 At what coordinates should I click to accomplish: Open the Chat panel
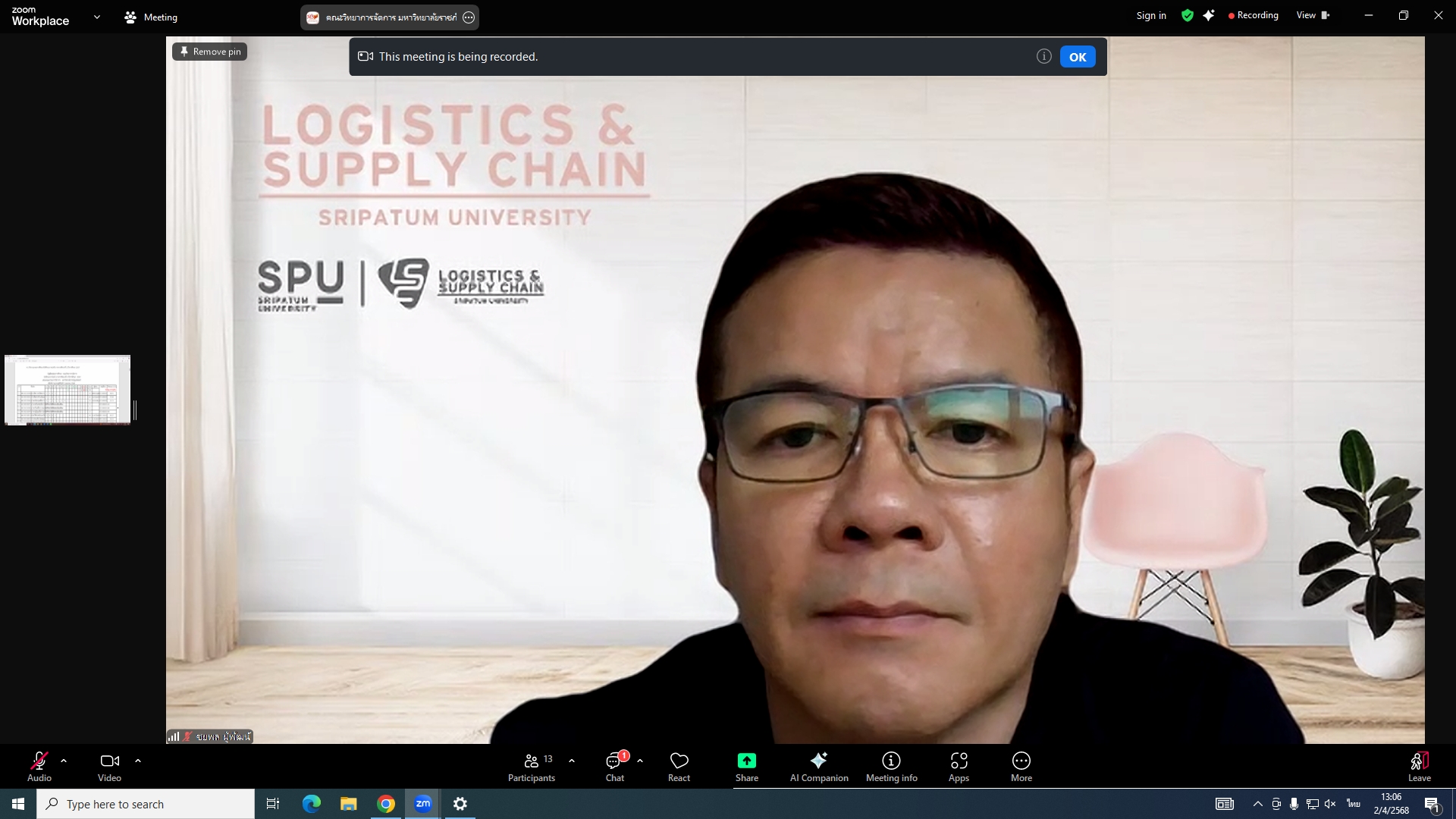(x=614, y=766)
